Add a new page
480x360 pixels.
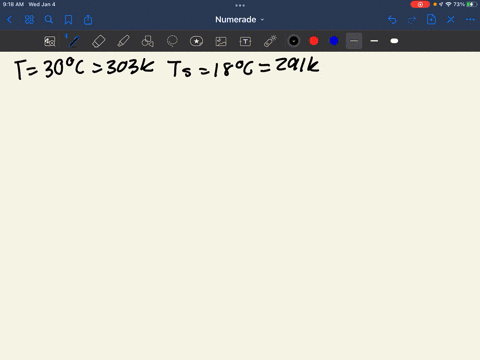(431, 20)
